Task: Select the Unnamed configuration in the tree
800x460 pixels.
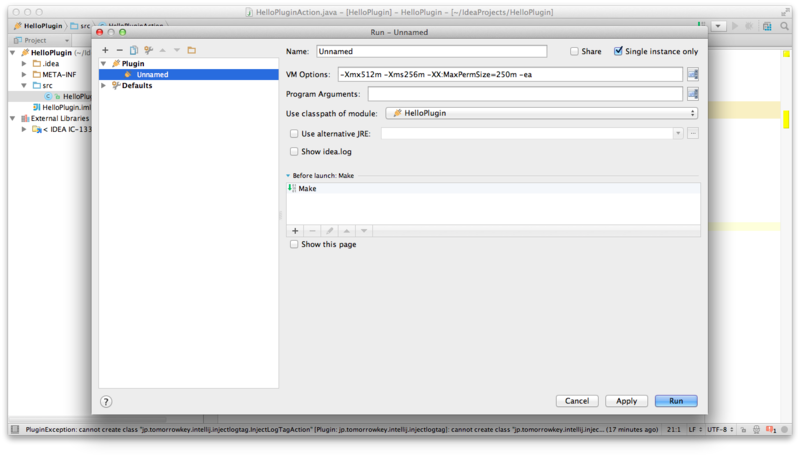Action: click(189, 74)
